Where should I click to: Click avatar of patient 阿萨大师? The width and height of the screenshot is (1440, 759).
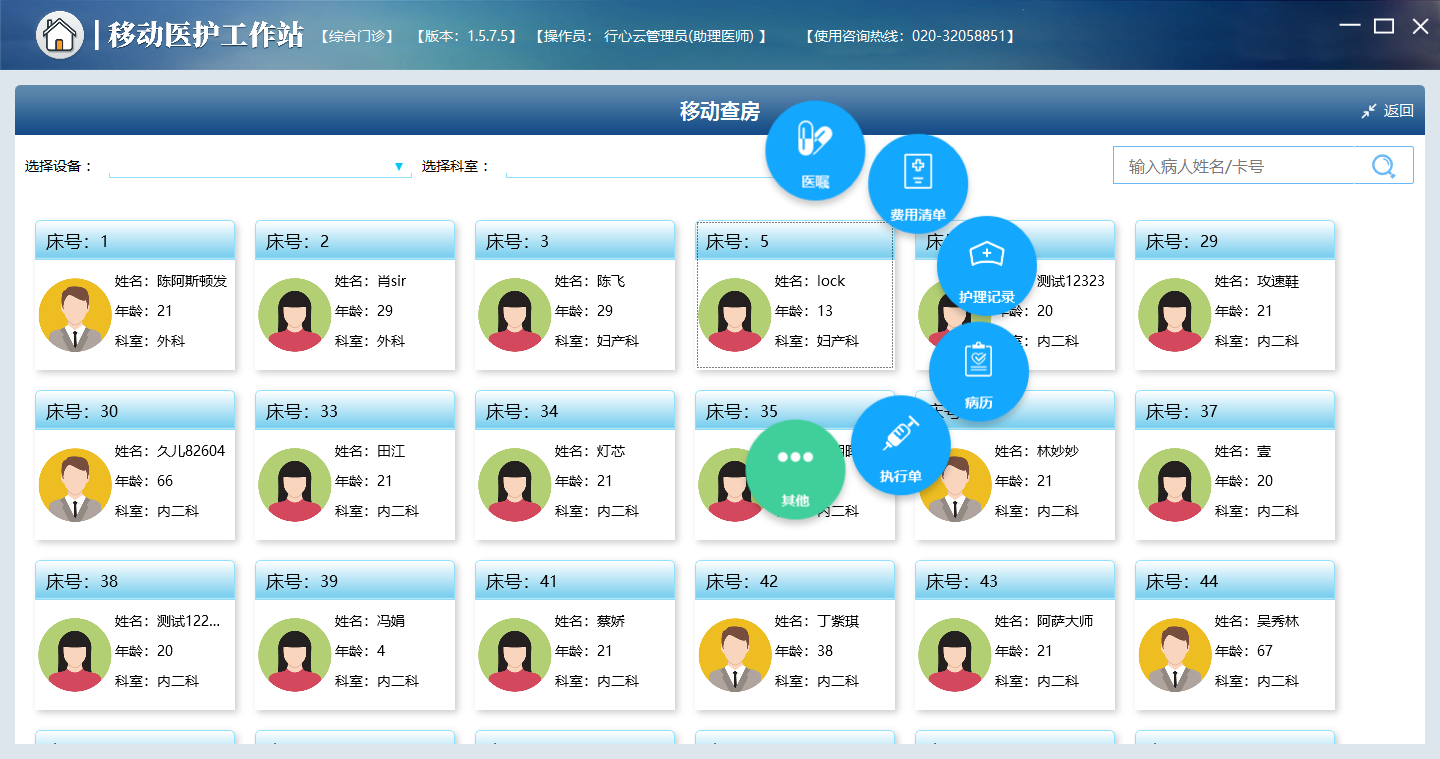pos(955,655)
